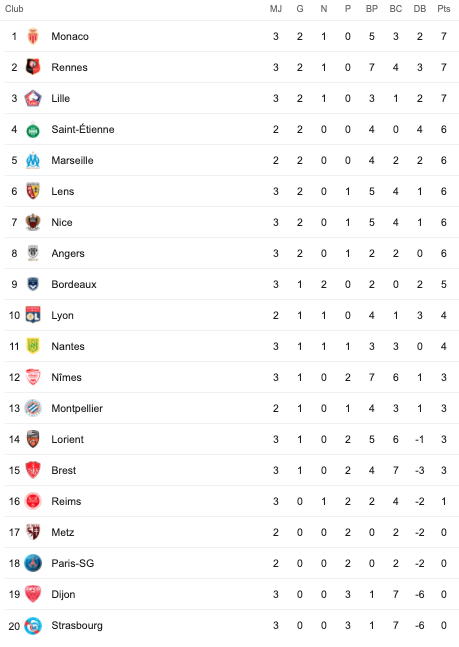Viewport: 459px width, 647px height.
Task: Open the Lens team name
Action: point(63,191)
